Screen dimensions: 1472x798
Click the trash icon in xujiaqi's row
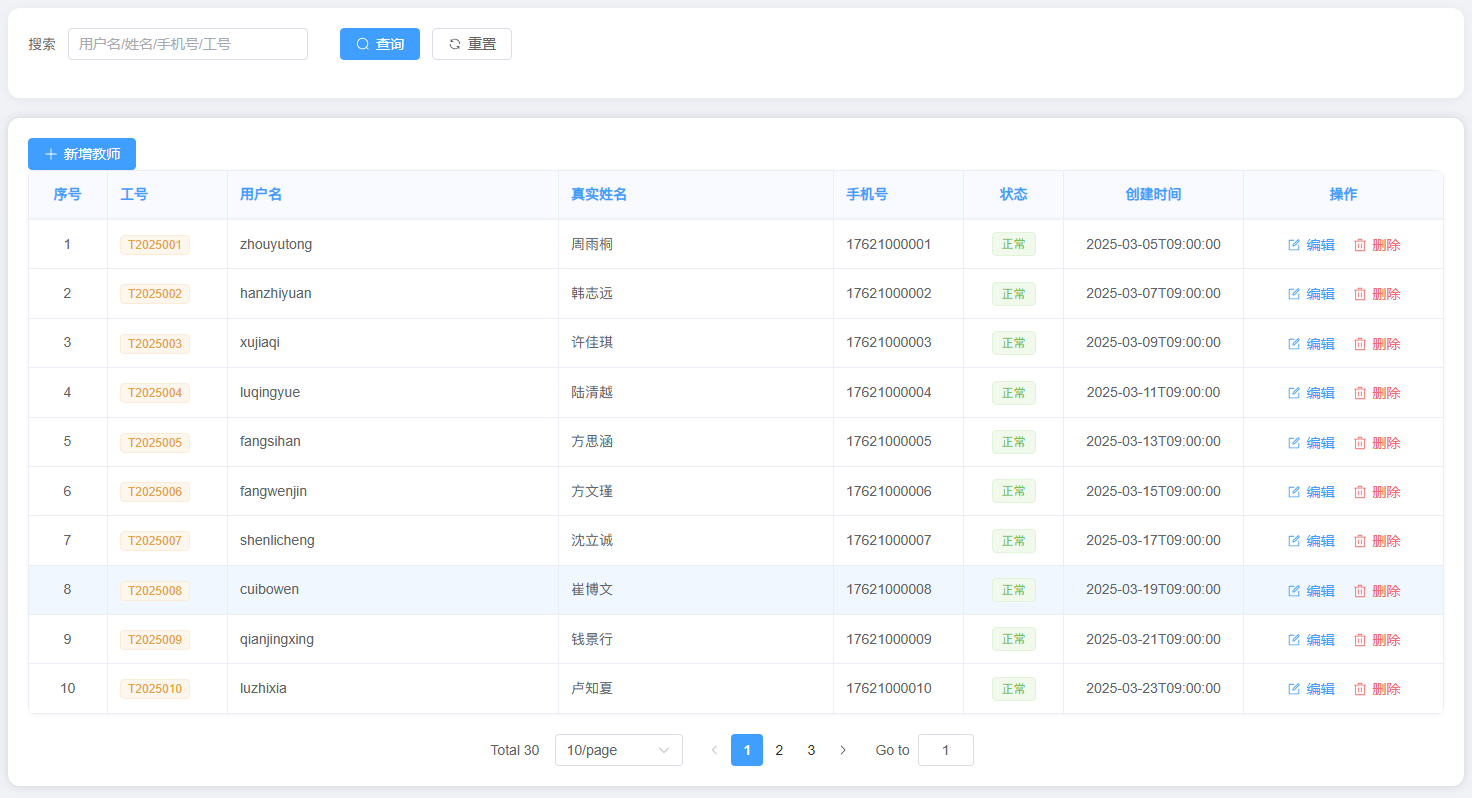click(1360, 344)
